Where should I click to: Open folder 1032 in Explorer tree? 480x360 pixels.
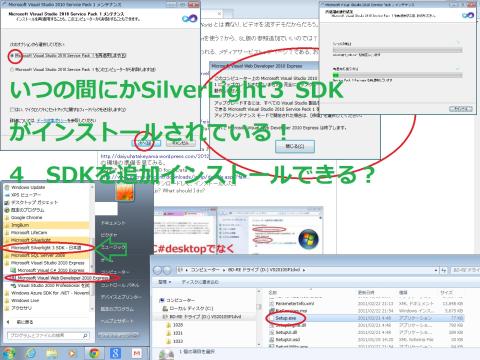coord(174,341)
